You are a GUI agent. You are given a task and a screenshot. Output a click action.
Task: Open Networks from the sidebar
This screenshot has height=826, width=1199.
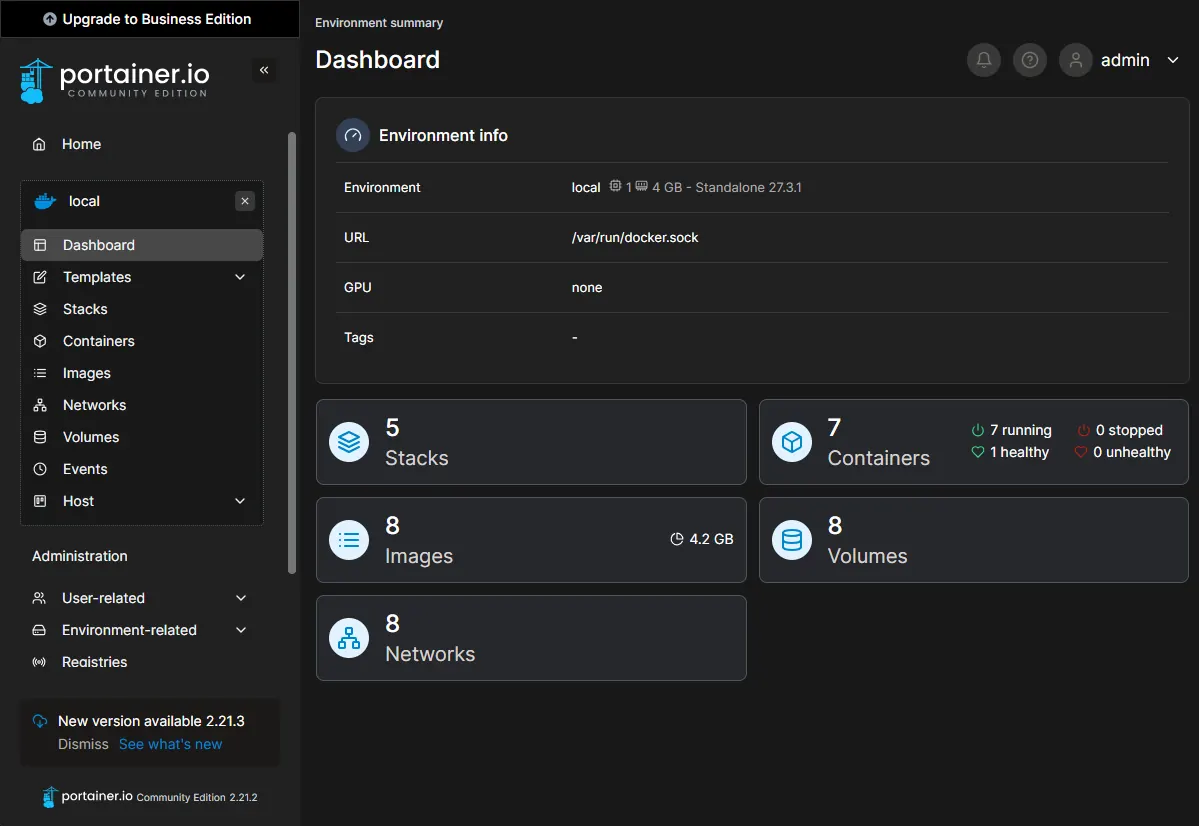[x=94, y=405]
